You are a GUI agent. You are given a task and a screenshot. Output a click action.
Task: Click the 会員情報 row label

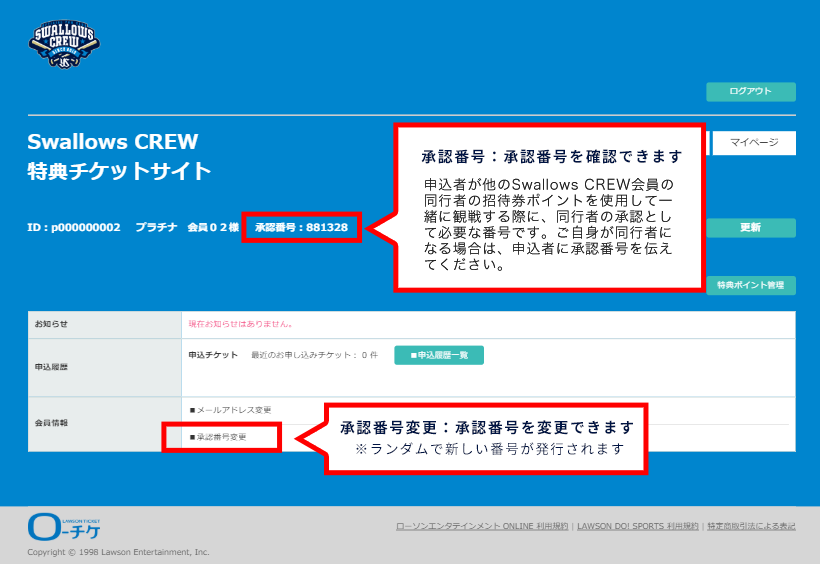51,423
